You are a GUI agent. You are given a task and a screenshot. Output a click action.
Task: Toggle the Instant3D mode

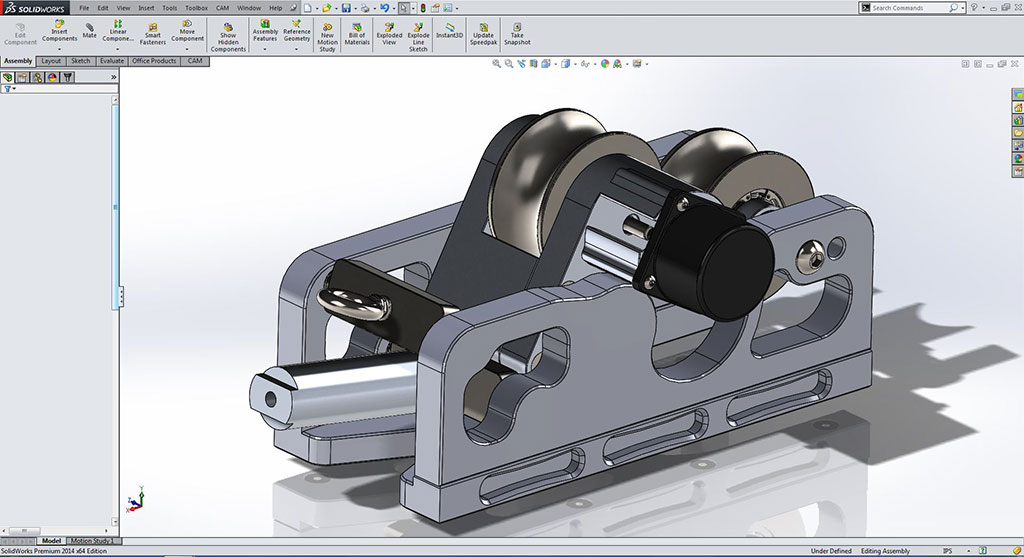click(x=450, y=30)
